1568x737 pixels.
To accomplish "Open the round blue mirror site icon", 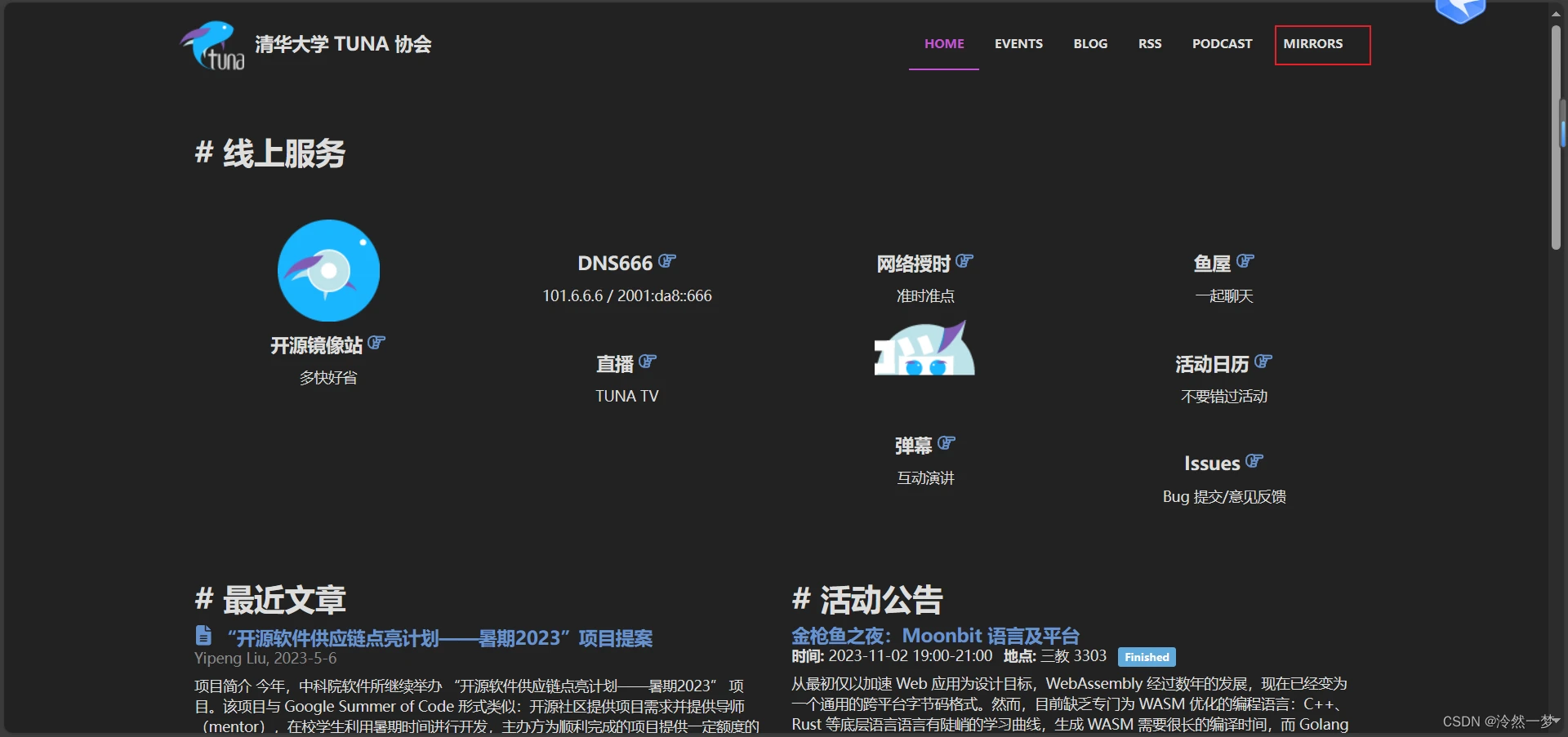I will pyautogui.click(x=328, y=270).
